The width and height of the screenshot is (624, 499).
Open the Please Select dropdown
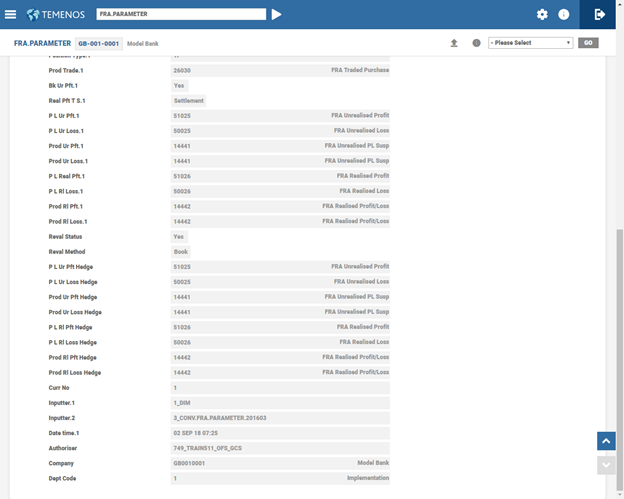click(x=530, y=43)
